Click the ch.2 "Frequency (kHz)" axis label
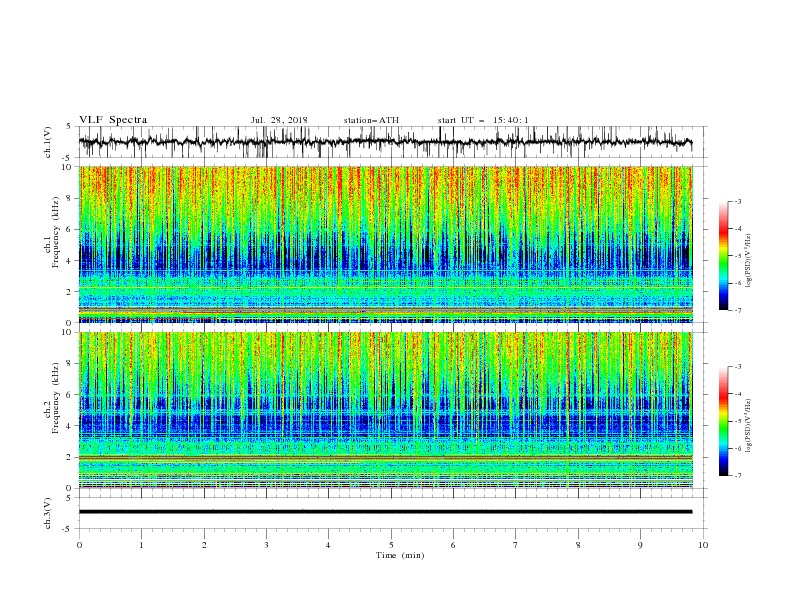The image size is (792, 612). (x=55, y=398)
